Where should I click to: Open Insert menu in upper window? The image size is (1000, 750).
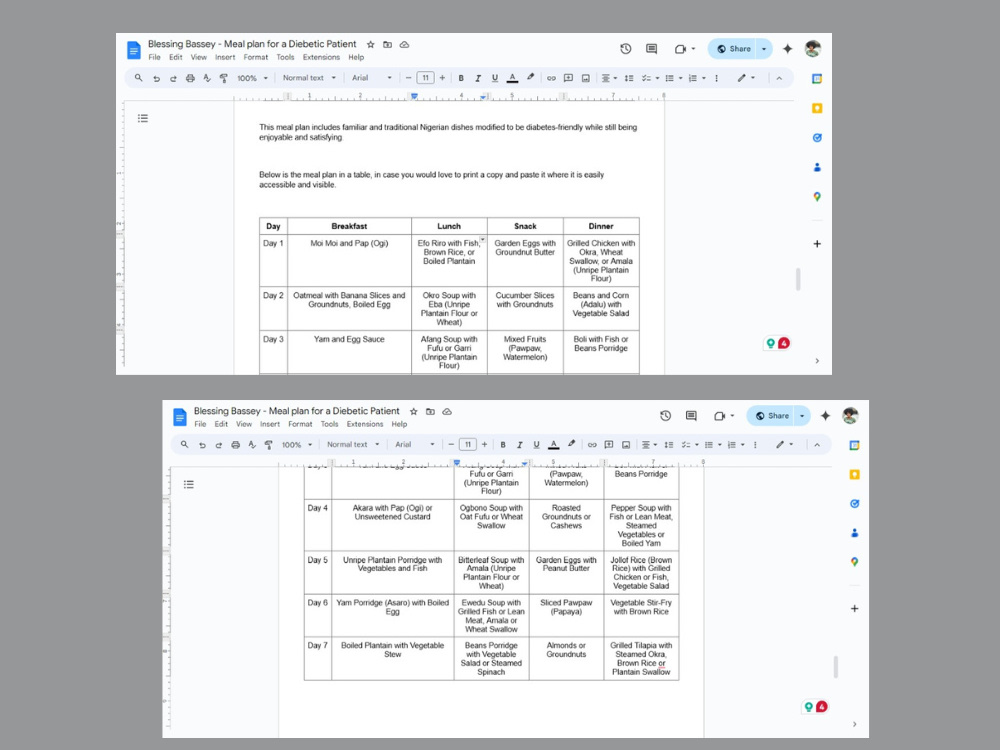click(x=225, y=57)
